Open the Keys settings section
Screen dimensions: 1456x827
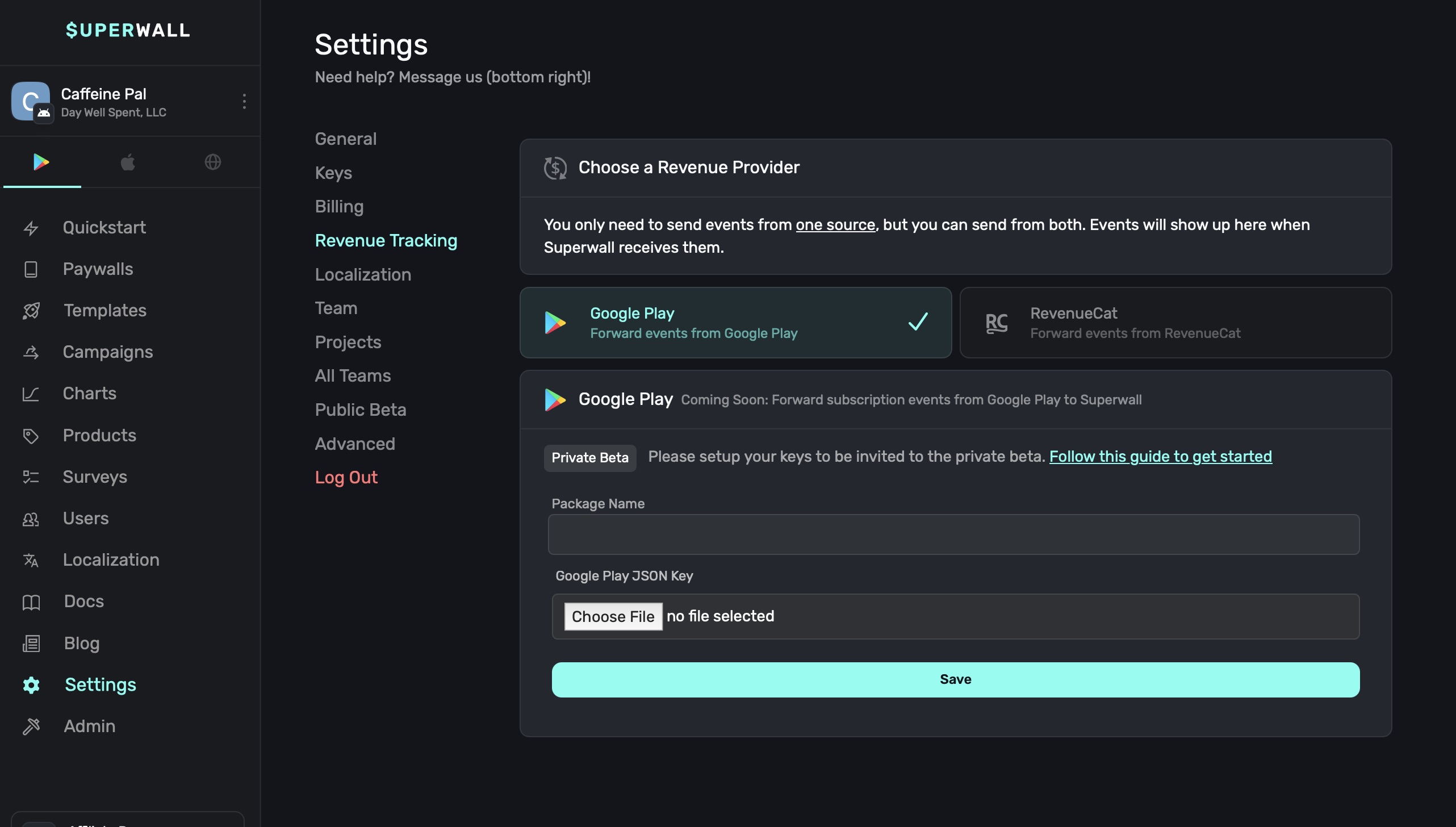click(x=333, y=173)
